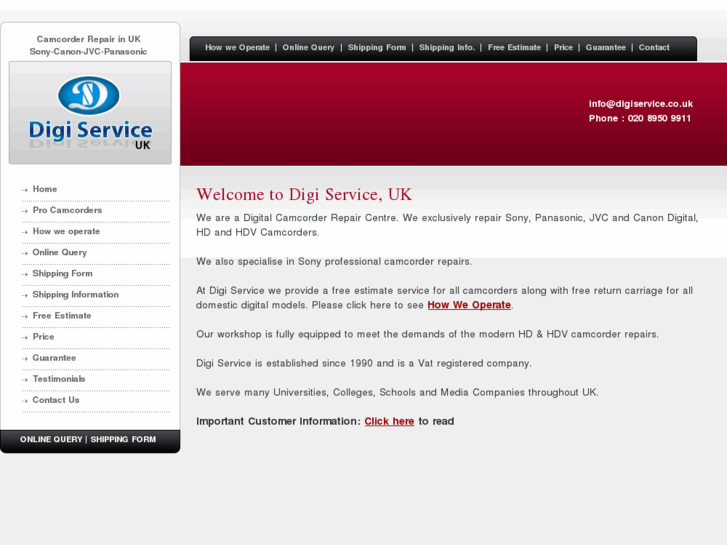Open Pro Camcorders sidebar link
Image resolution: width=727 pixels, height=545 pixels.
point(67,210)
